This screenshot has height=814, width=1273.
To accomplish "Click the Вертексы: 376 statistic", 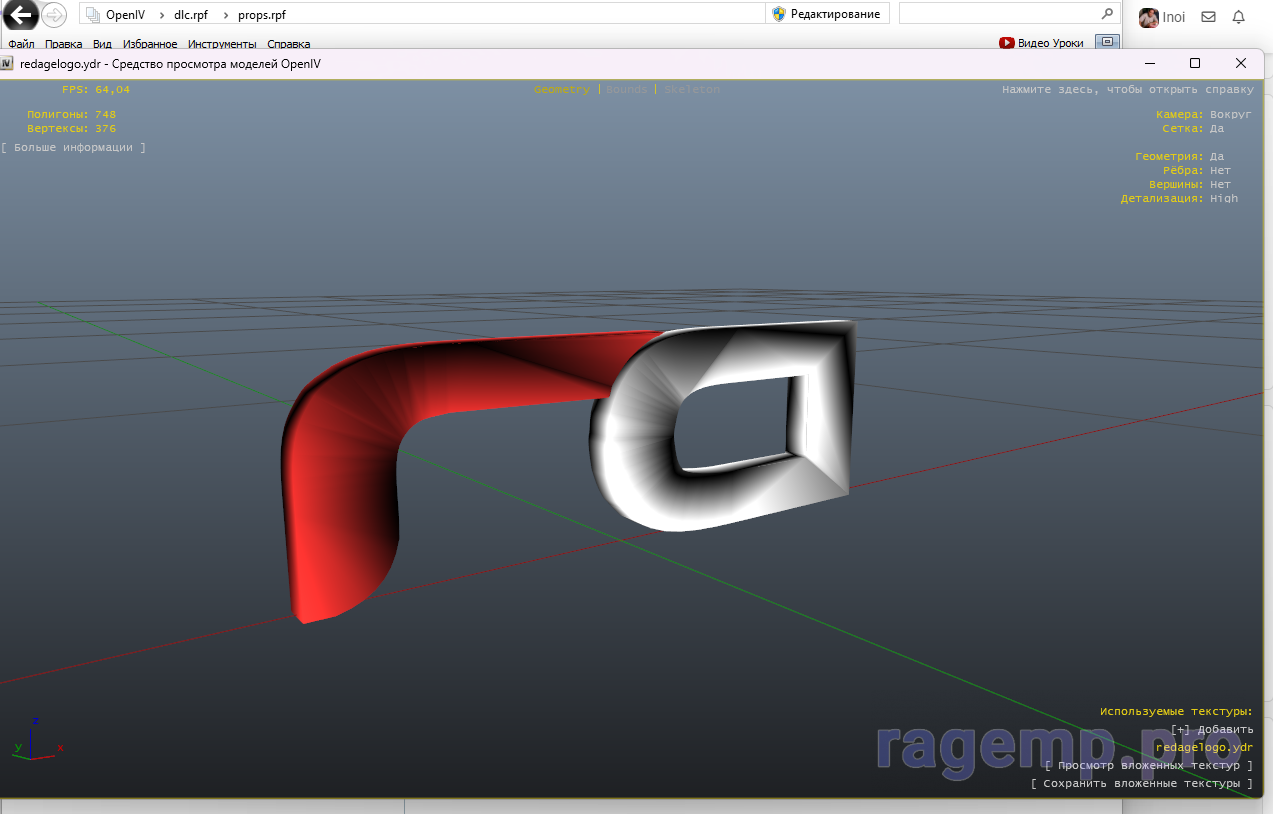I will click(71, 128).
